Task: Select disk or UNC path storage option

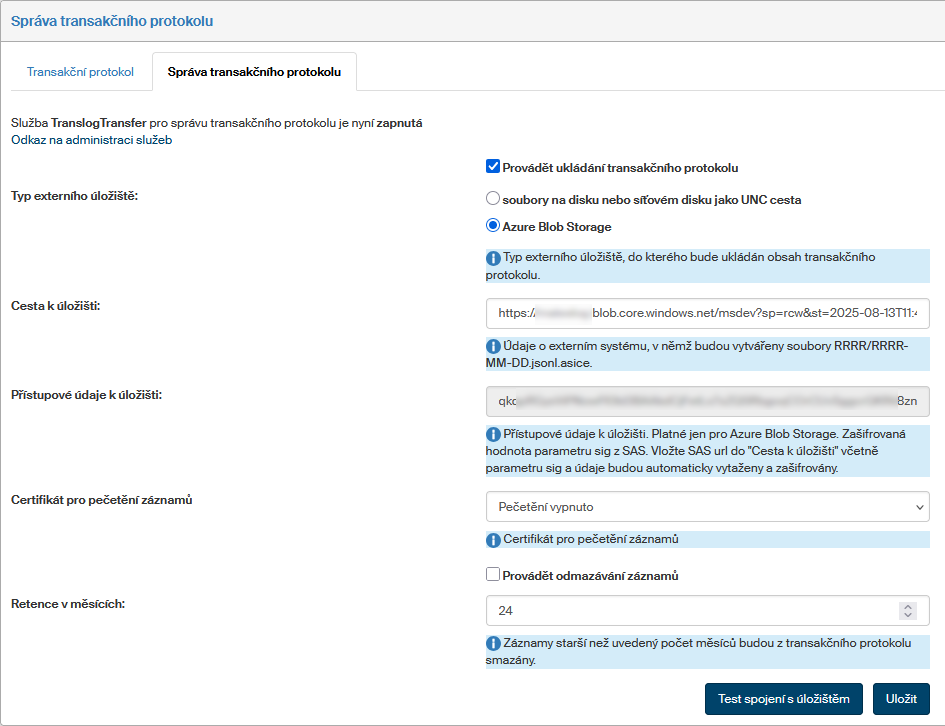Action: [x=493, y=199]
